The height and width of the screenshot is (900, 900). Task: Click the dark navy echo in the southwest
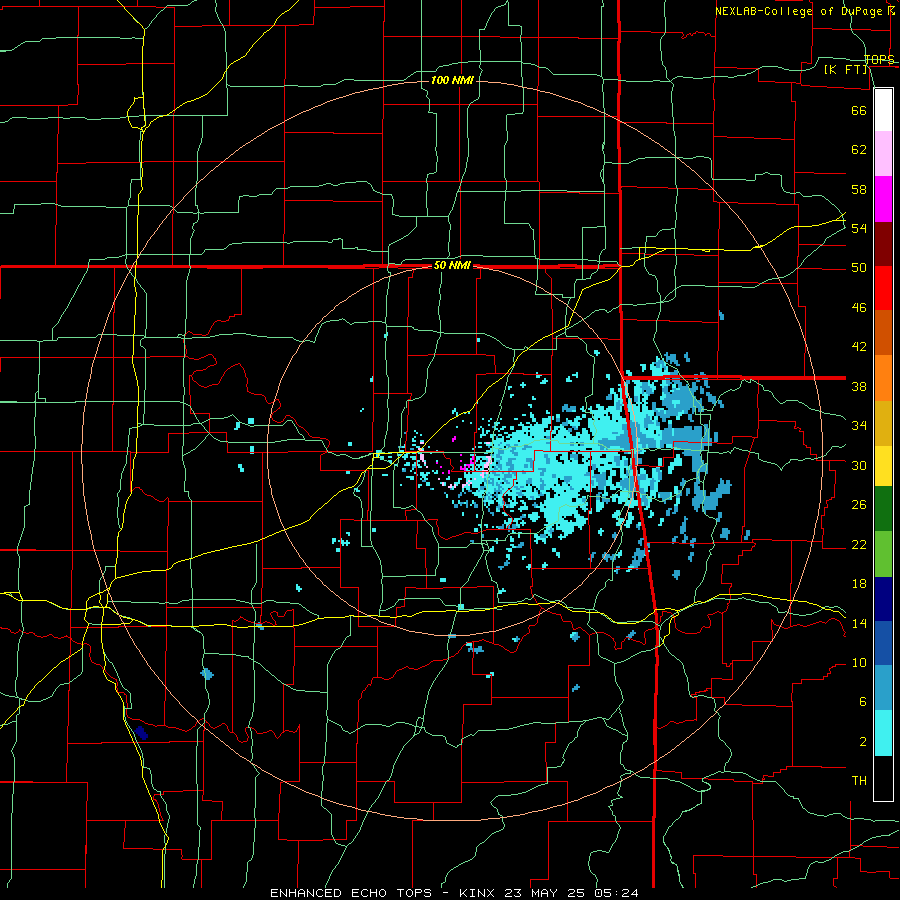click(x=141, y=733)
